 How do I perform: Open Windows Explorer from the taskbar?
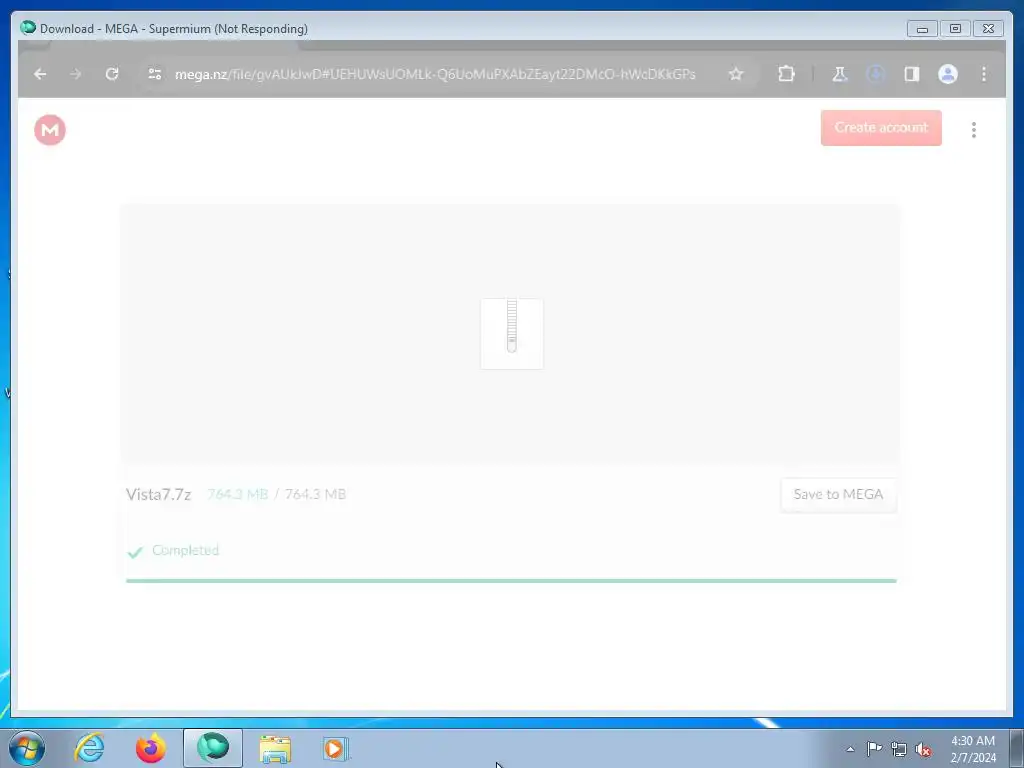coord(275,748)
